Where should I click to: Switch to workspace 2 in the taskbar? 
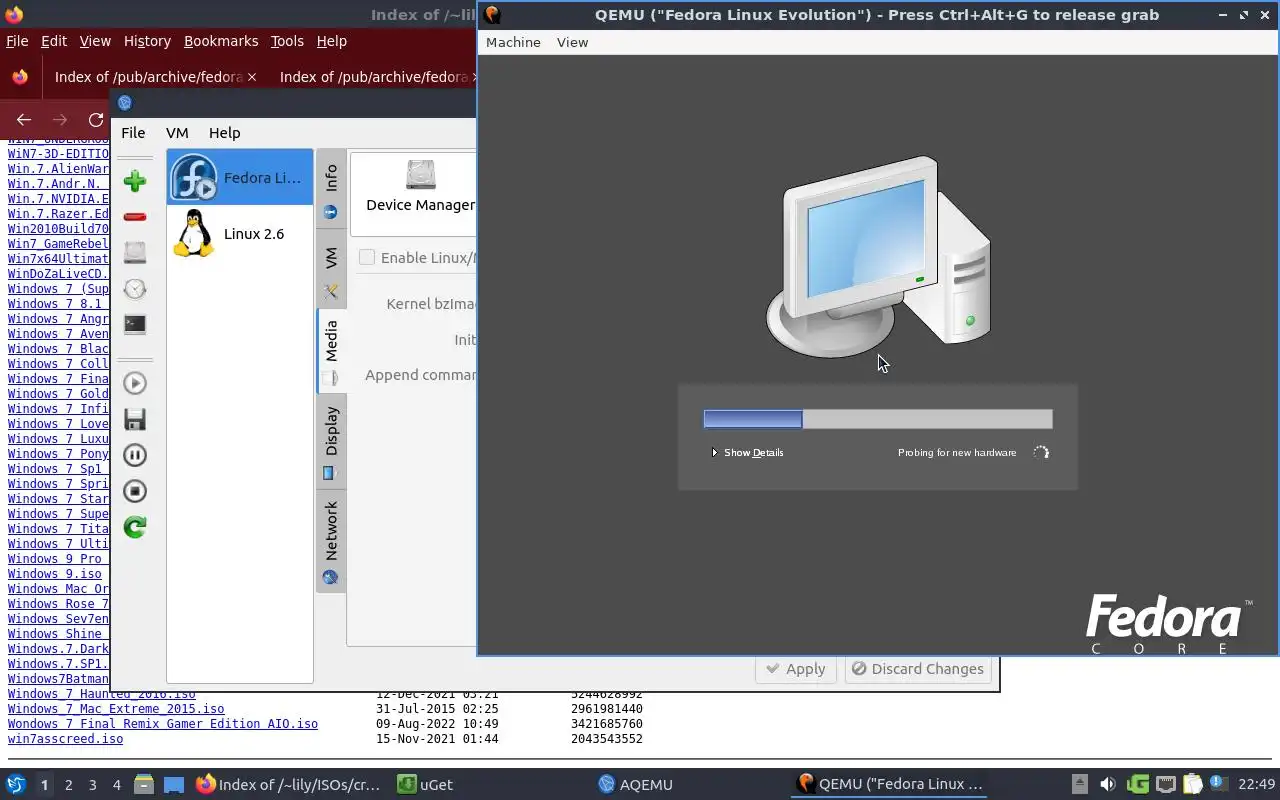[x=69, y=785]
